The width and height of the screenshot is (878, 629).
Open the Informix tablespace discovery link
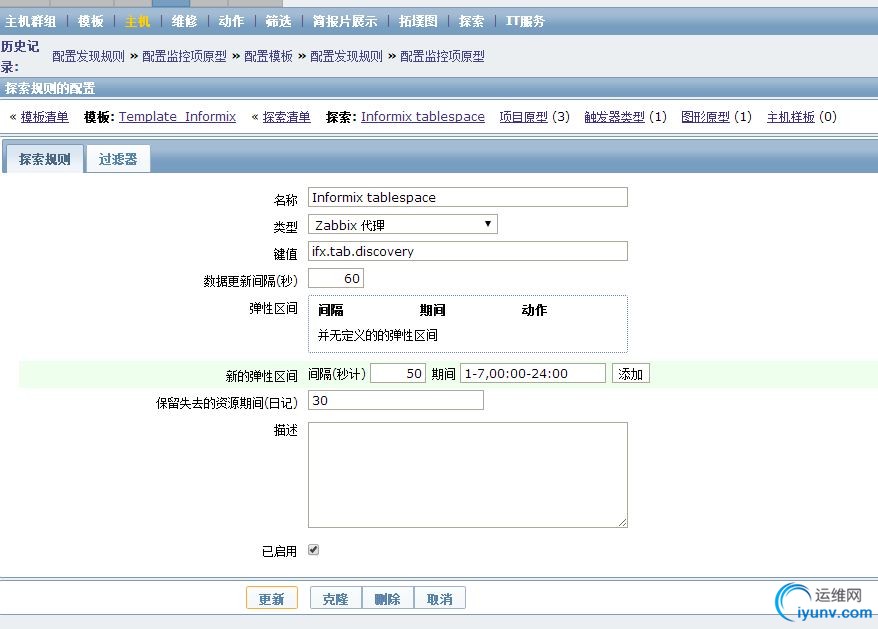point(423,117)
